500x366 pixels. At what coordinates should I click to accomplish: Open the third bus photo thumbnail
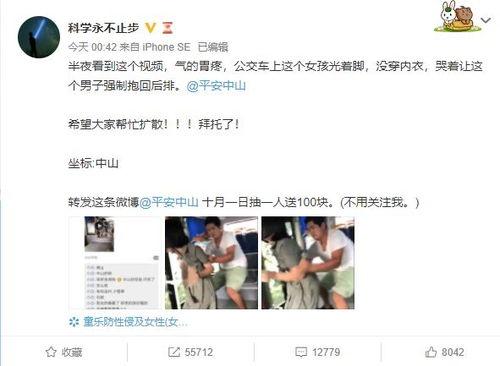tap(308, 263)
